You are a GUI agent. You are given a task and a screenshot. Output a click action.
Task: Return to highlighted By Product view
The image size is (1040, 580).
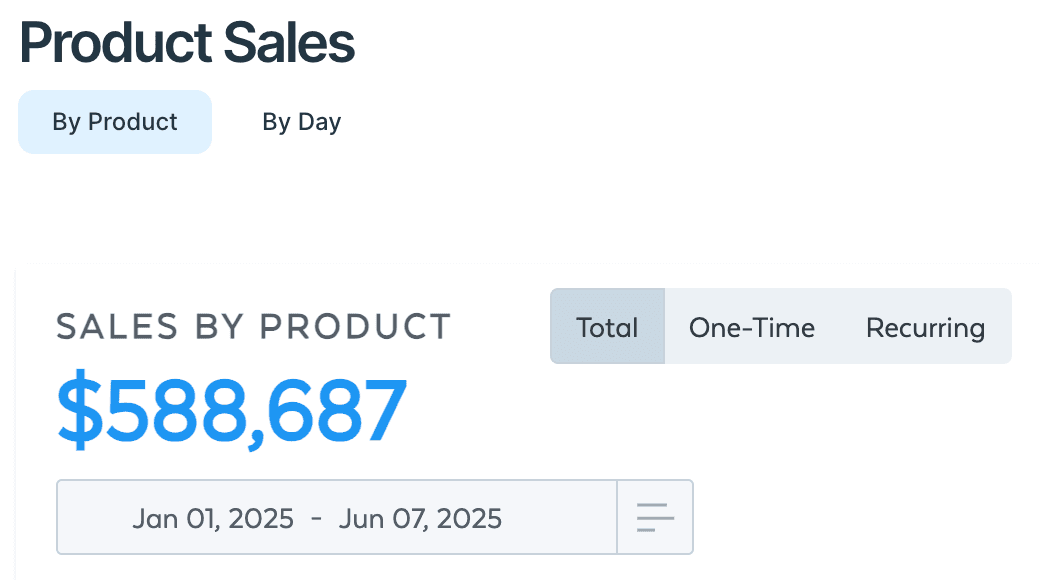115,122
